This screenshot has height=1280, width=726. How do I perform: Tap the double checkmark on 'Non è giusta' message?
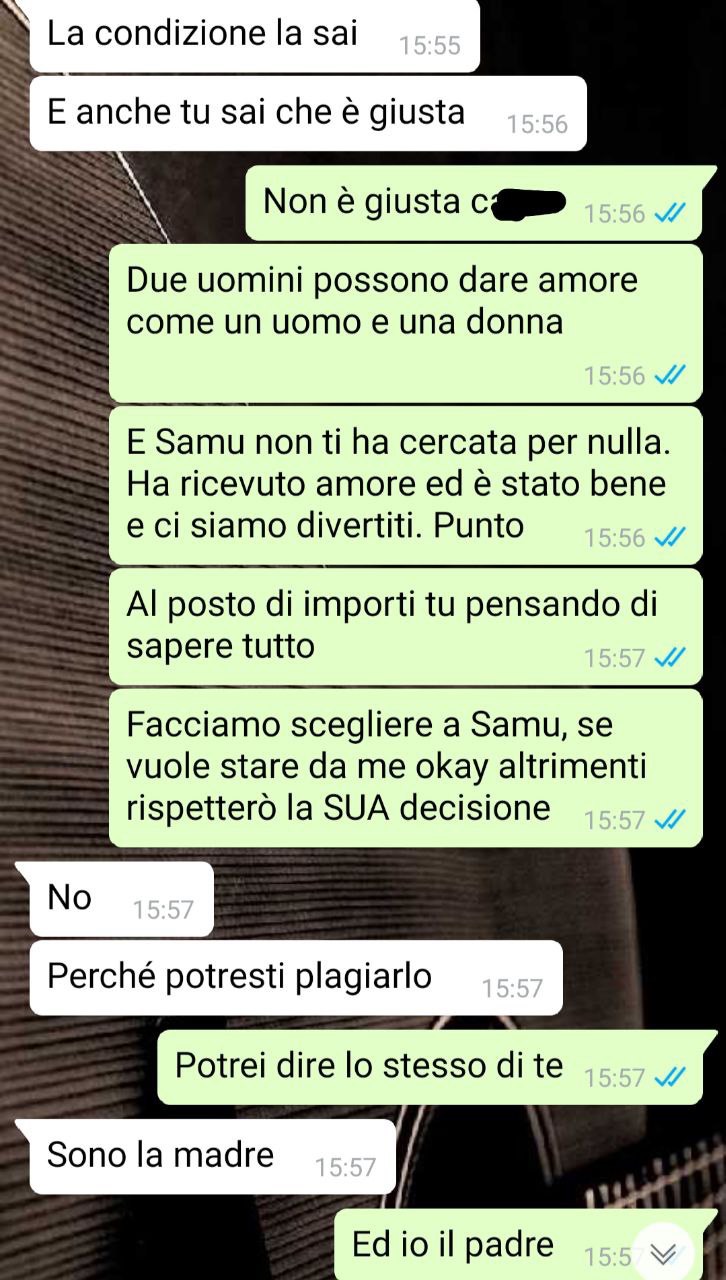tap(669, 213)
